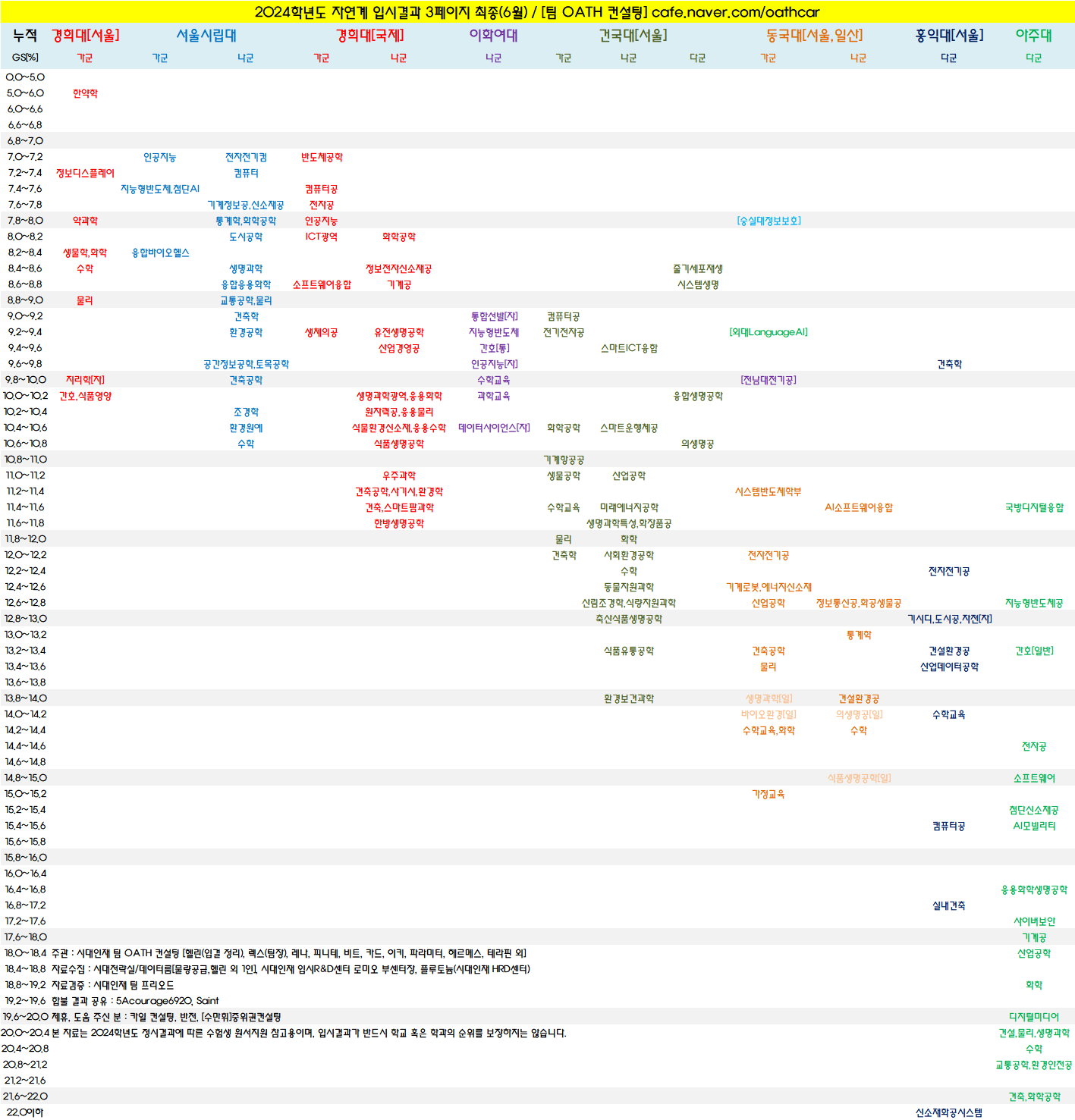Select the 우주과학 entry
Screen dimensions: 1075x1120
click(398, 475)
